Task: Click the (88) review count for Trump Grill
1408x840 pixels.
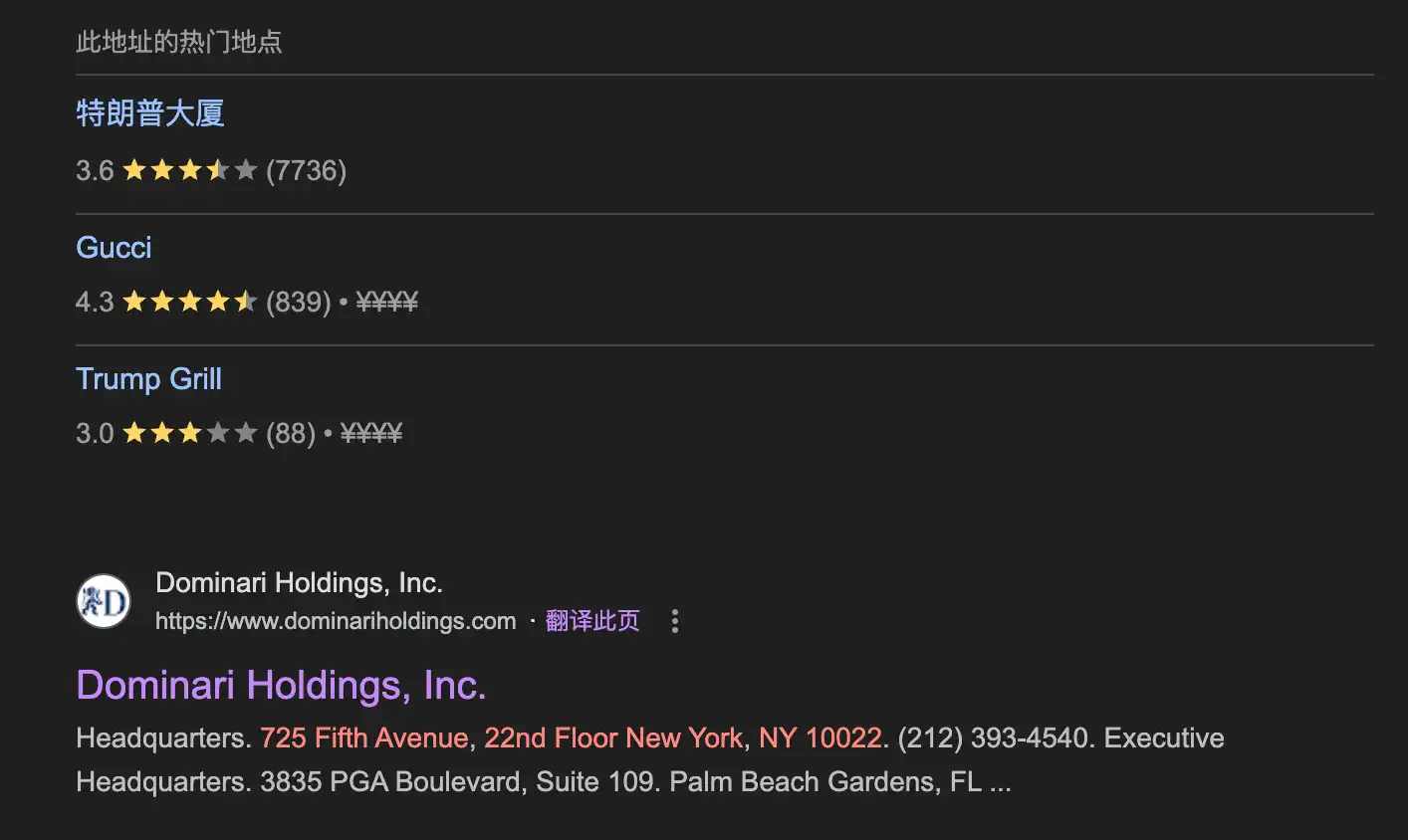Action: pyautogui.click(x=291, y=433)
